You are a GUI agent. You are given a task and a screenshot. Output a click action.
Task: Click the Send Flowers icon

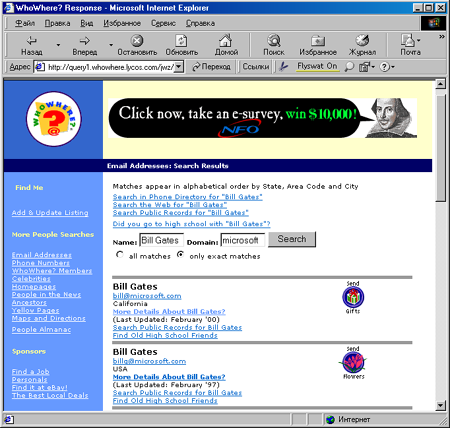tap(353, 363)
